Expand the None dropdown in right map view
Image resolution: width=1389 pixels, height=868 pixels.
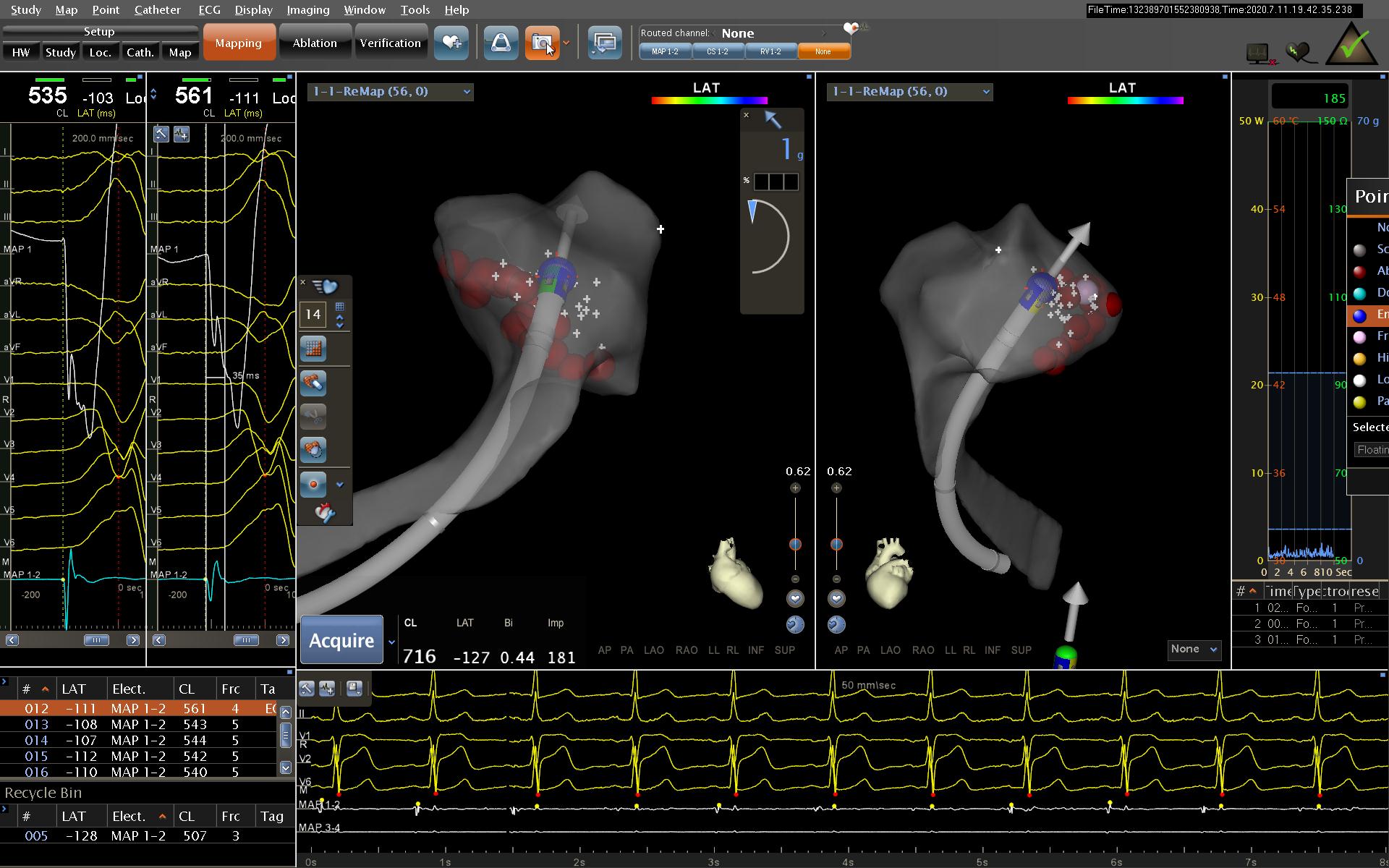(1194, 650)
